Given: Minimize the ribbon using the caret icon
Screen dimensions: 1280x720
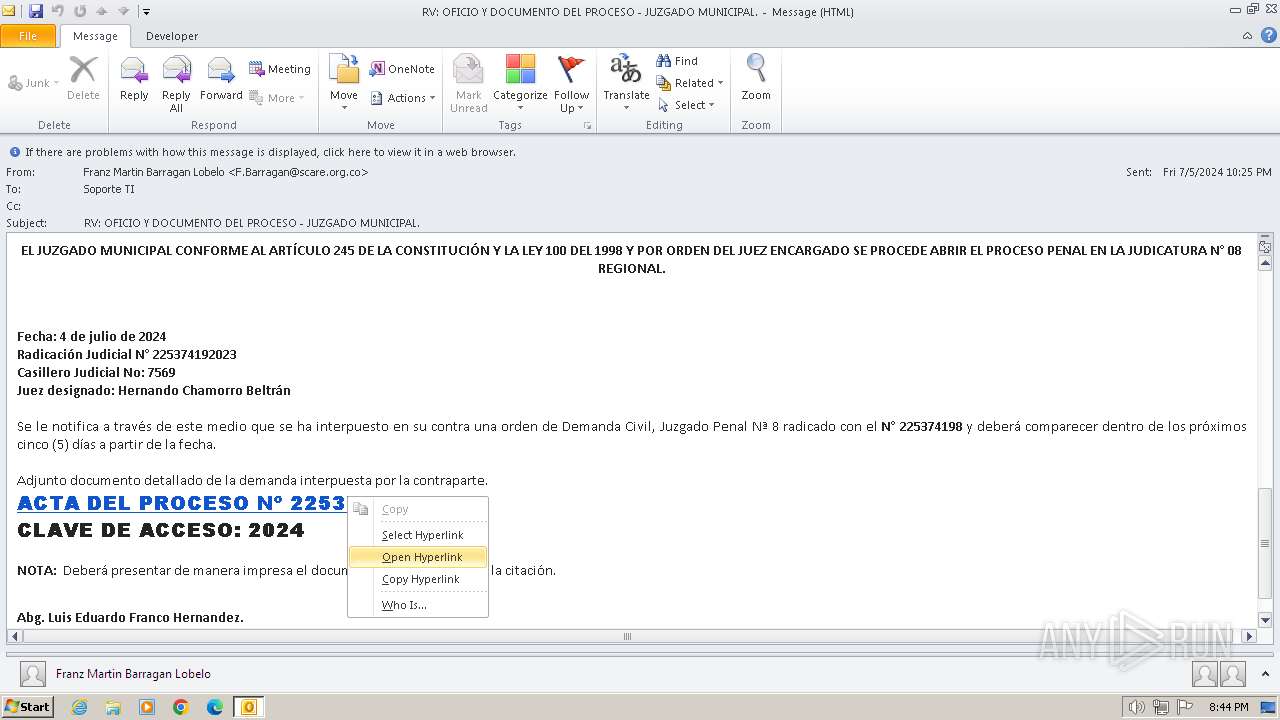Looking at the screenshot, I should point(1247,36).
